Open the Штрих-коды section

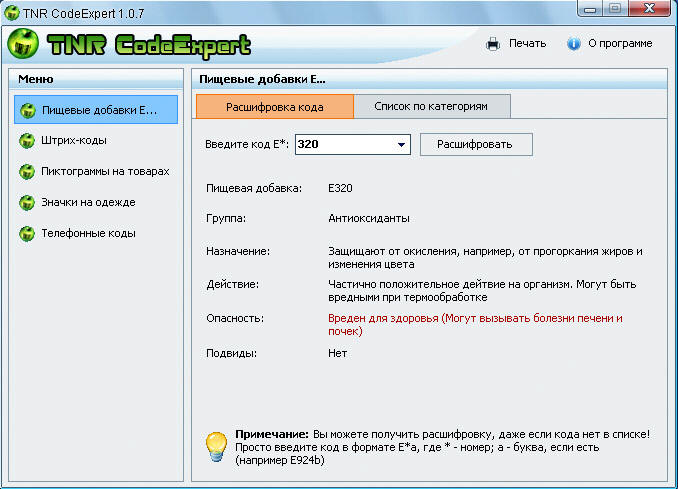pos(74,141)
